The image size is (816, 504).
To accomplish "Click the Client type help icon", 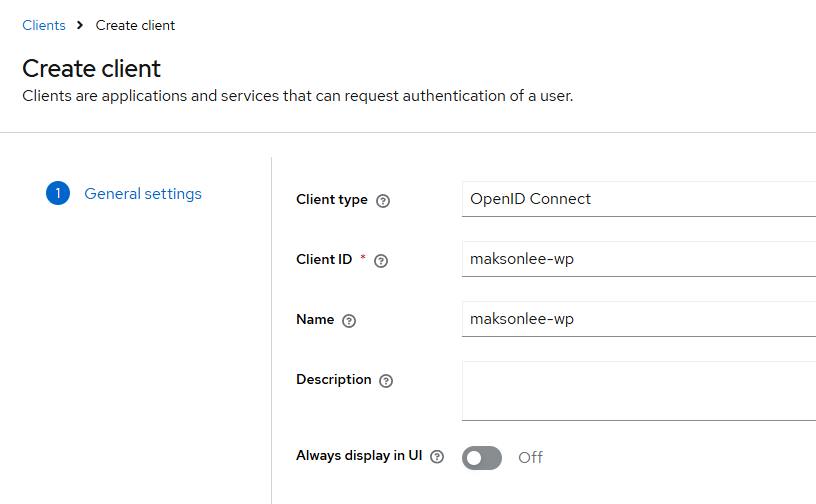I will click(383, 200).
